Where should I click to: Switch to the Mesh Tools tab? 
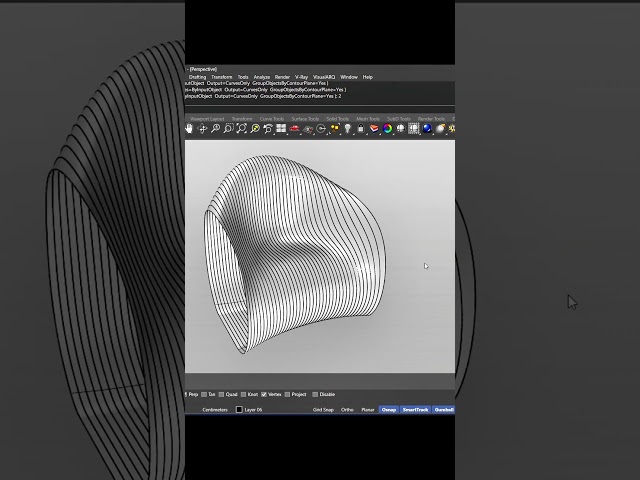pos(368,119)
